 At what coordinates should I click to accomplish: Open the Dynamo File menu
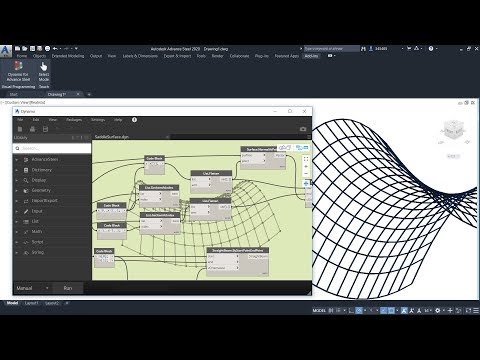[20, 120]
